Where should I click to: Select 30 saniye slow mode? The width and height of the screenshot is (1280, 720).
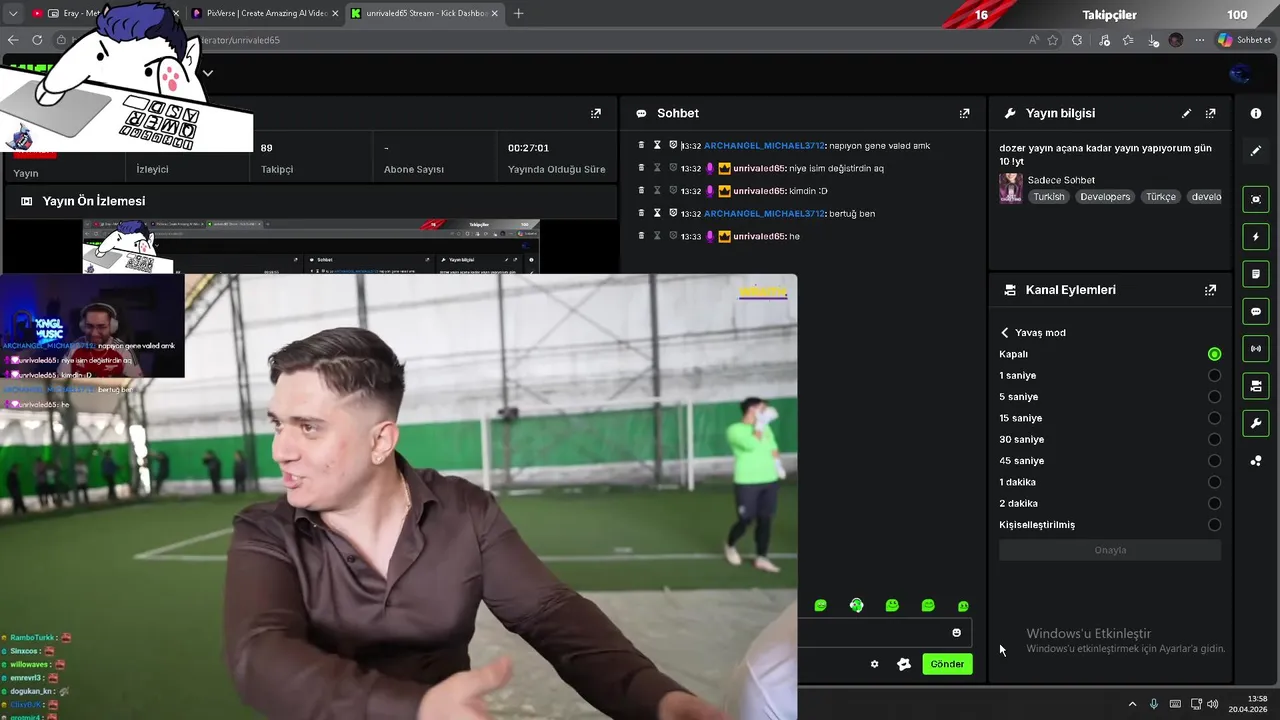click(1214, 440)
